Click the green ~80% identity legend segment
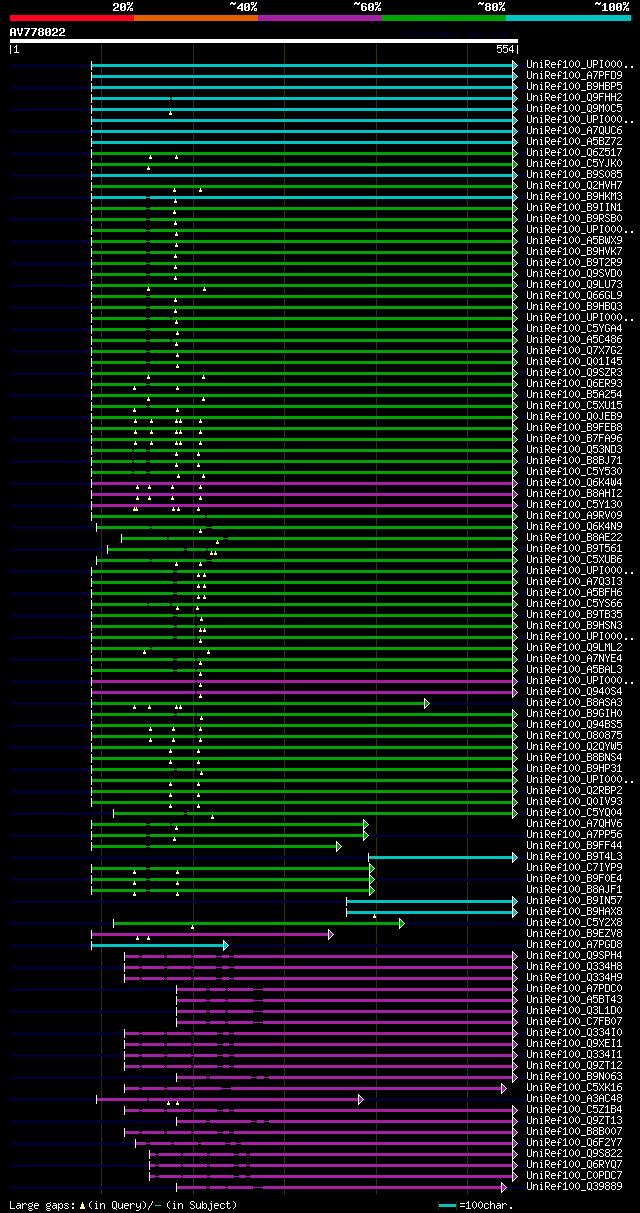Image resolution: width=640 pixels, height=1213 pixels. pos(444,18)
